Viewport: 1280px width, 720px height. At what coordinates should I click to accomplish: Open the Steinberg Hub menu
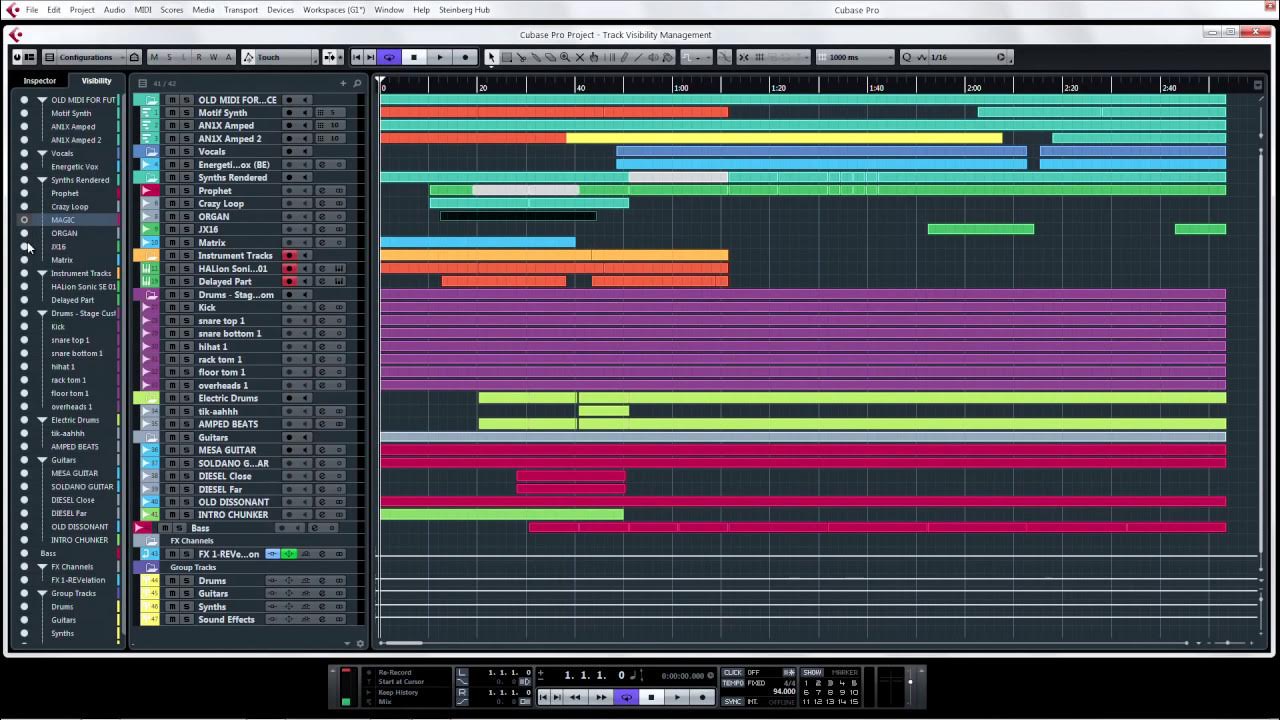click(464, 10)
